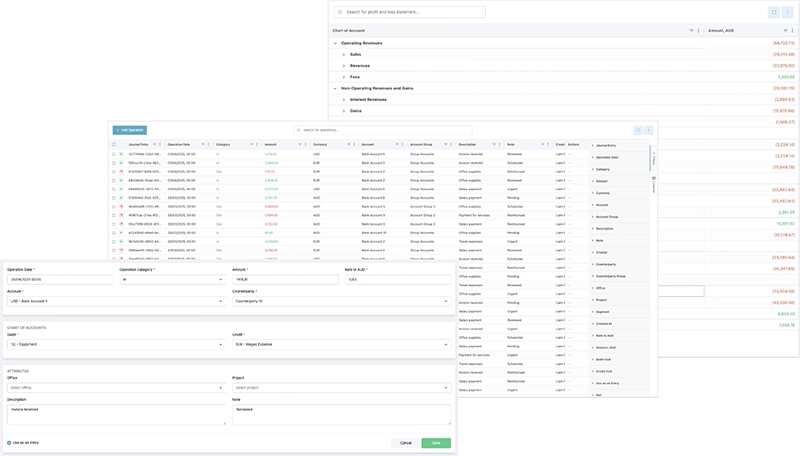
Task: Toggle fullscreen icon in profit and loss panel
Action: click(774, 12)
